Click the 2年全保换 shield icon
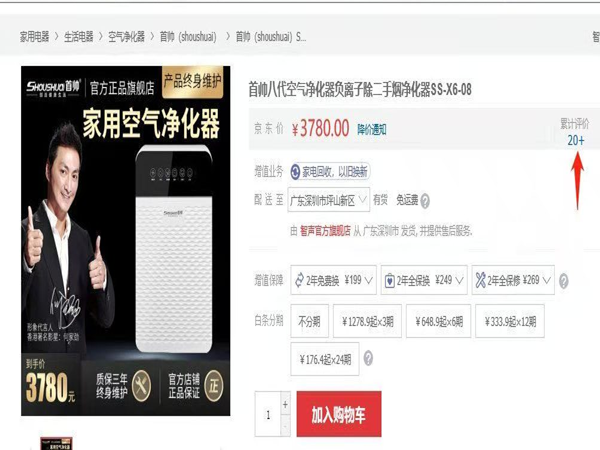 (389, 281)
